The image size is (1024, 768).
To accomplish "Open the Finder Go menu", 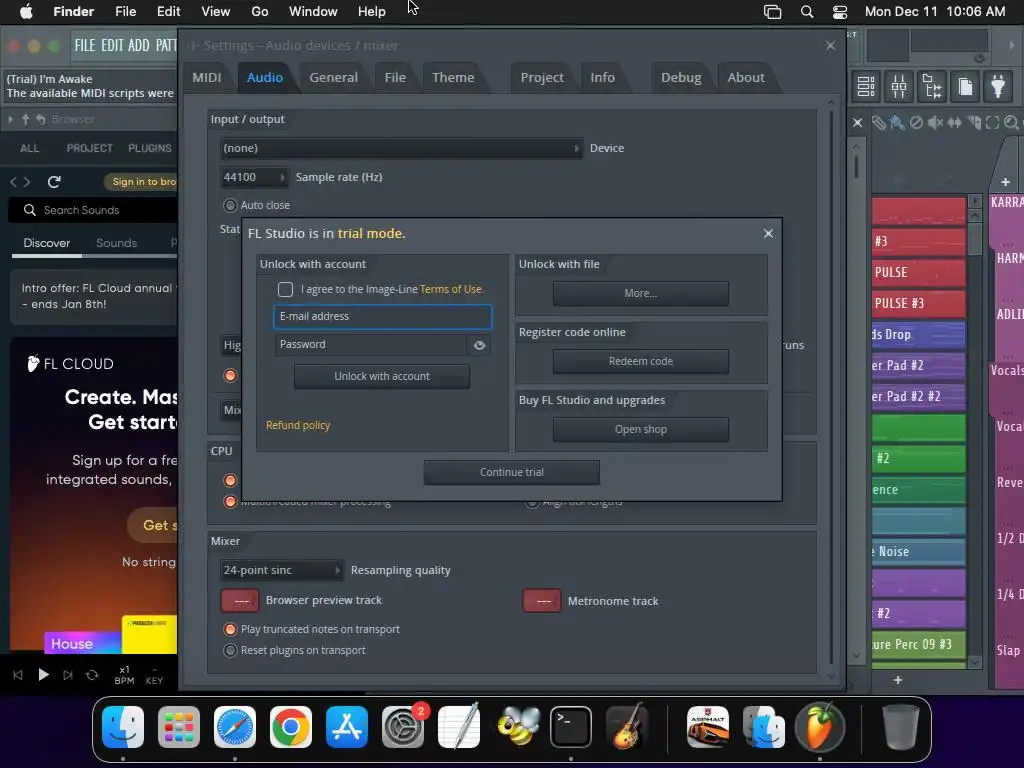I will [260, 12].
